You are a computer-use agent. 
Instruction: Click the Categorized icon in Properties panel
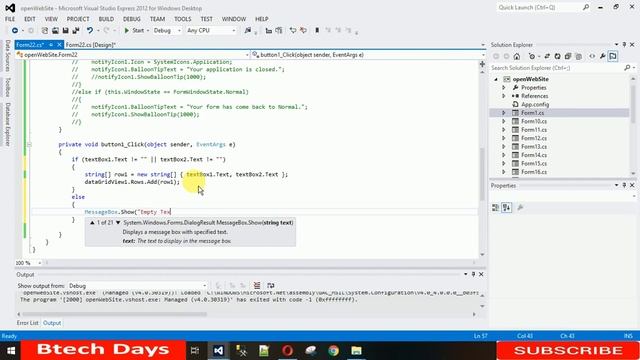click(x=495, y=208)
